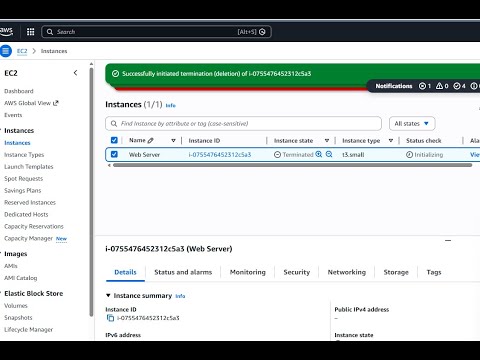
Task: Open Events in the sidebar
Action: (x=13, y=115)
